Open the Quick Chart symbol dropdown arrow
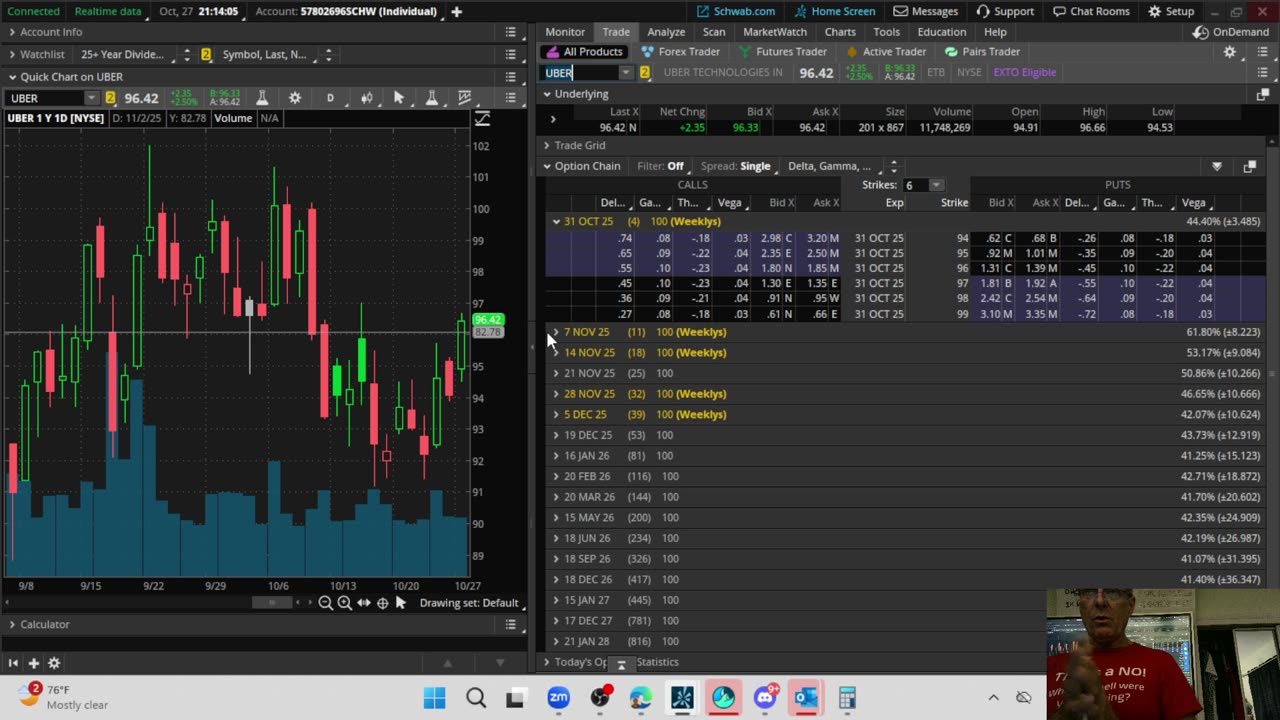 point(91,98)
